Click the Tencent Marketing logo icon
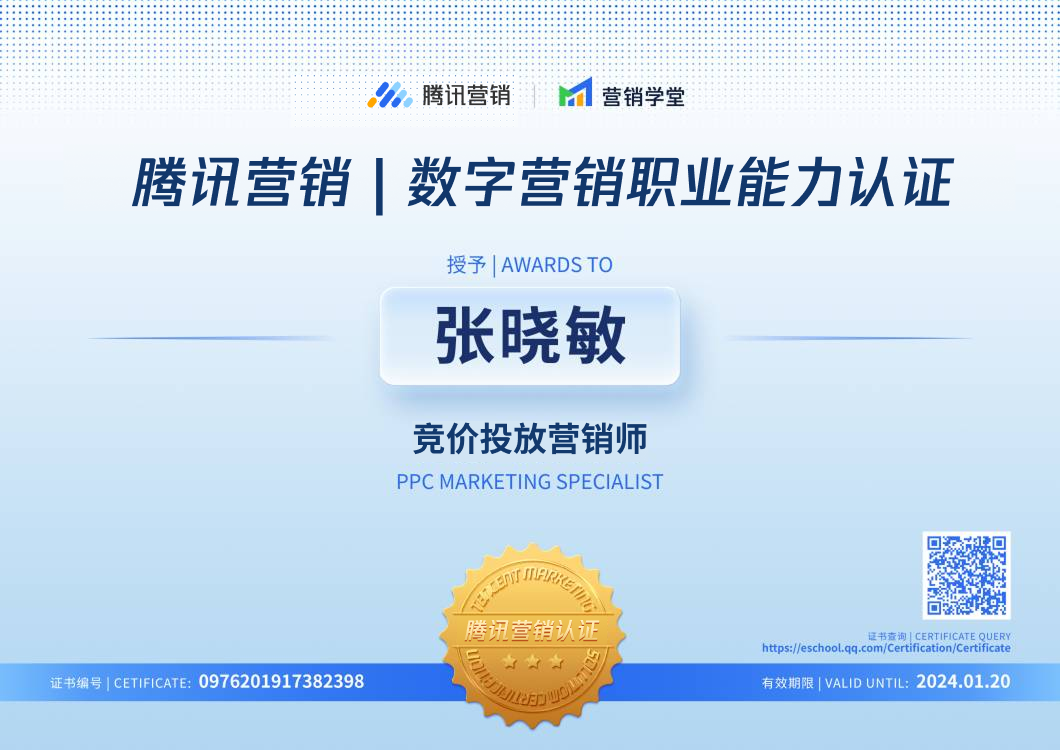Image resolution: width=1060 pixels, height=750 pixels. [x=390, y=95]
